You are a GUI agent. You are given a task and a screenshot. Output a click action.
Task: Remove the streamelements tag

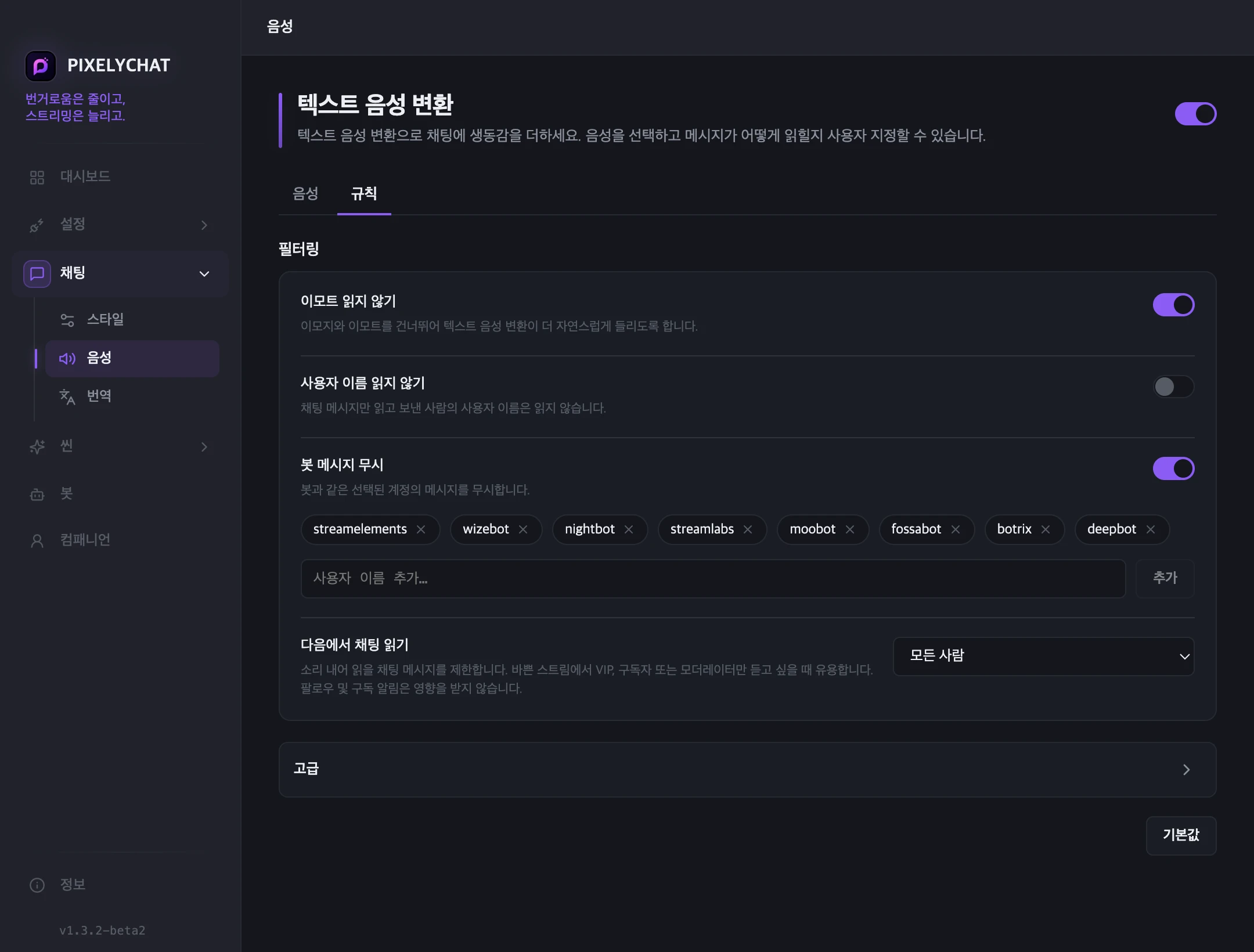[421, 529]
